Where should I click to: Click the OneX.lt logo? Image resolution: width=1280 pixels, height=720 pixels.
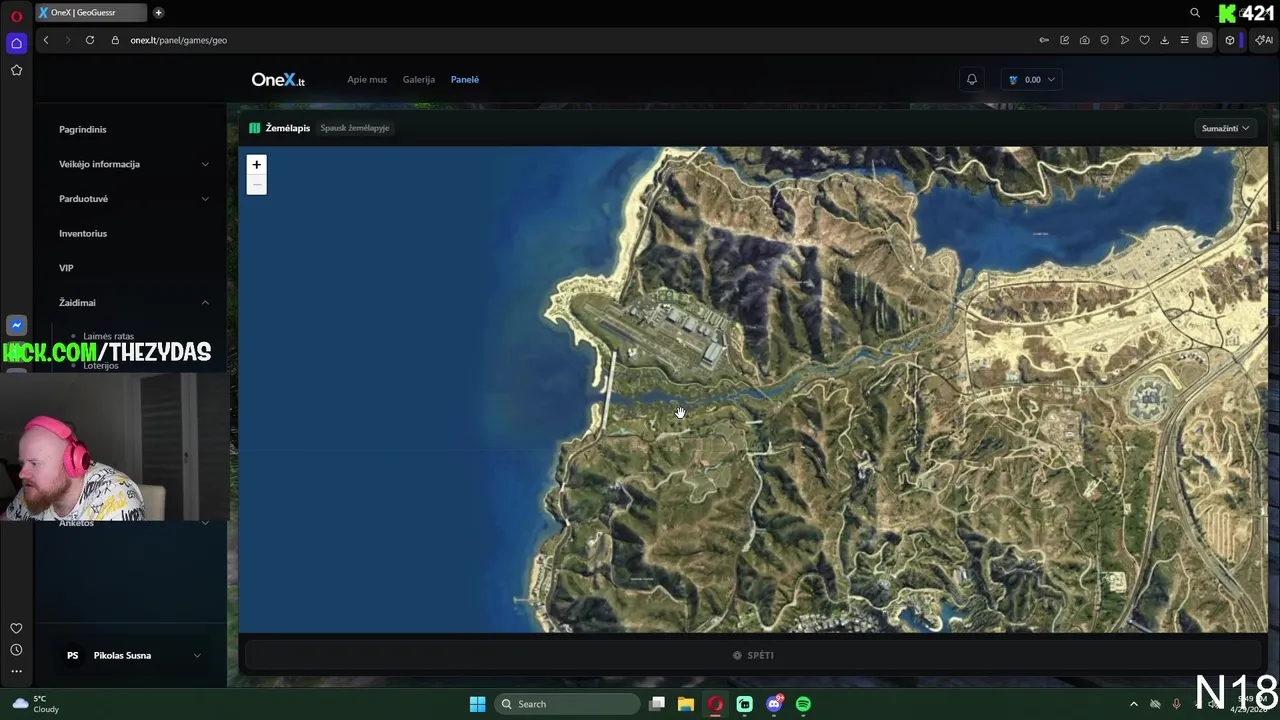tap(278, 79)
